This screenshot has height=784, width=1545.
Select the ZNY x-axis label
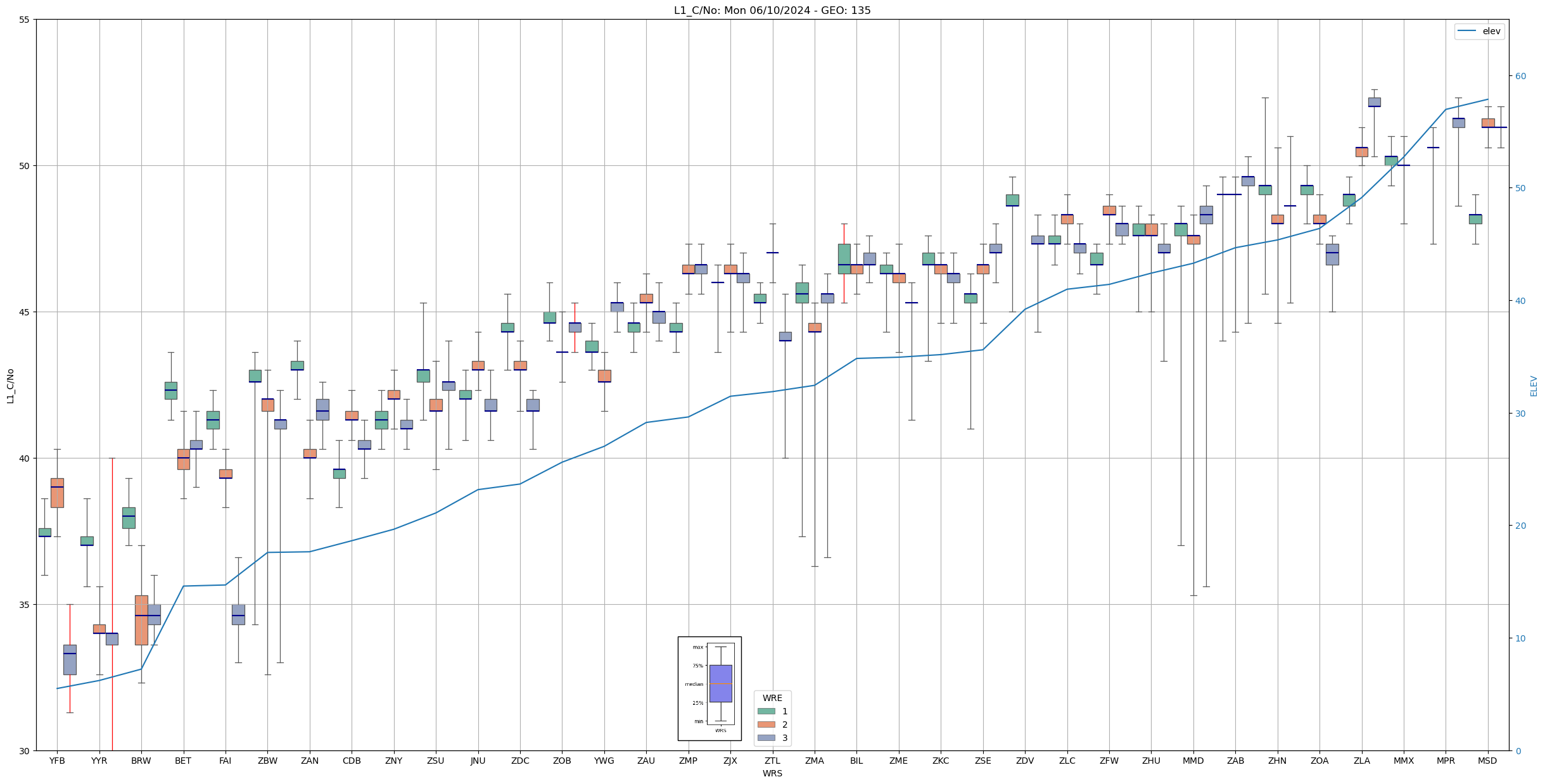(x=394, y=761)
